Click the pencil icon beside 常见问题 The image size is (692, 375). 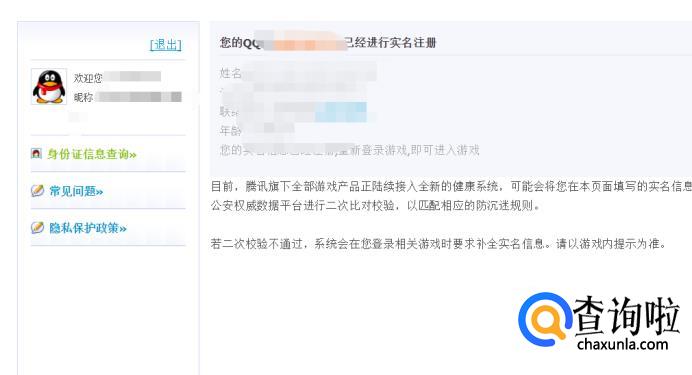pos(38,191)
